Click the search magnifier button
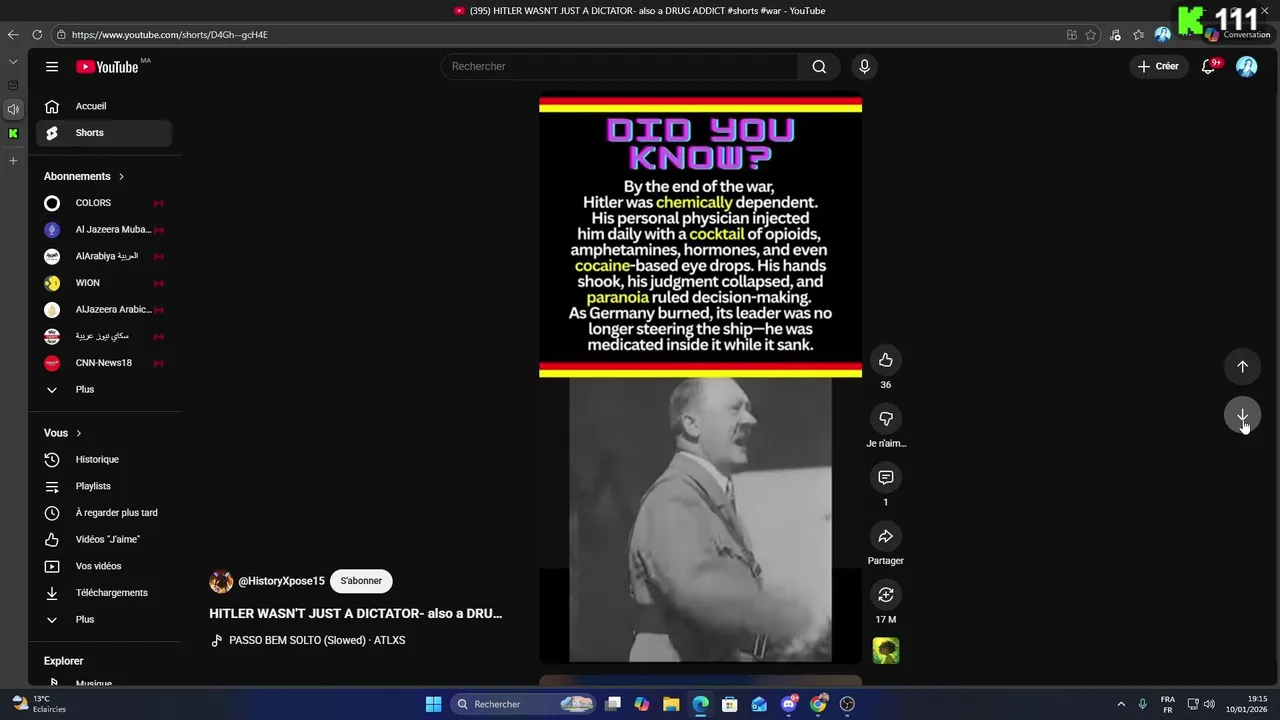 pos(819,66)
